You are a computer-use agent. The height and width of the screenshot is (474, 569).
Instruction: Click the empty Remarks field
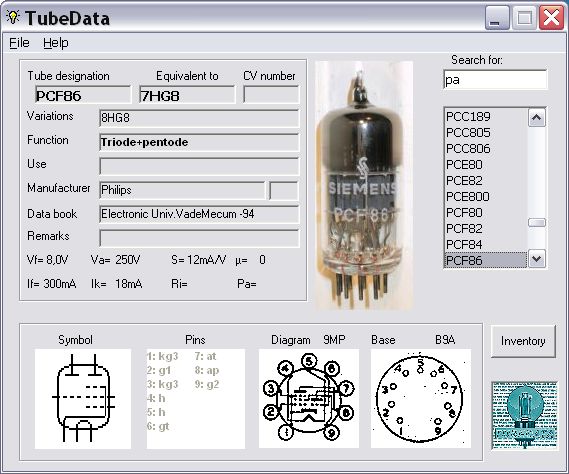(x=199, y=238)
